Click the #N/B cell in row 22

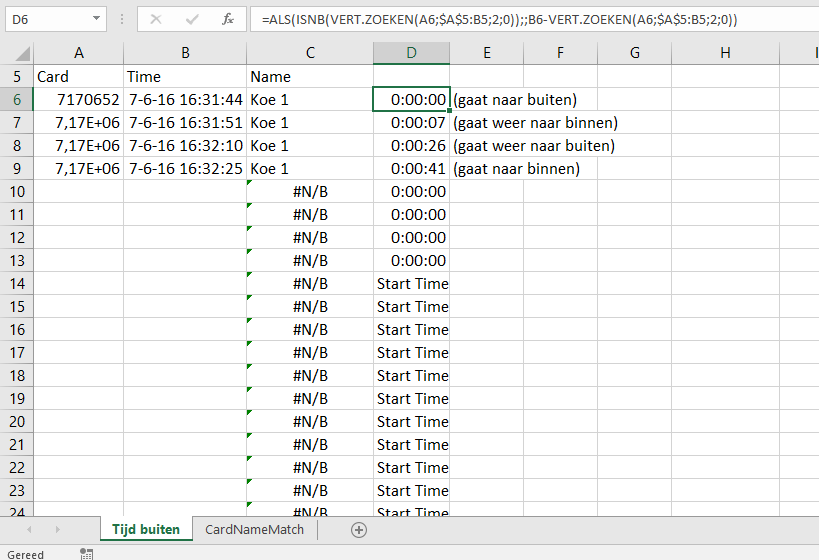[310, 468]
